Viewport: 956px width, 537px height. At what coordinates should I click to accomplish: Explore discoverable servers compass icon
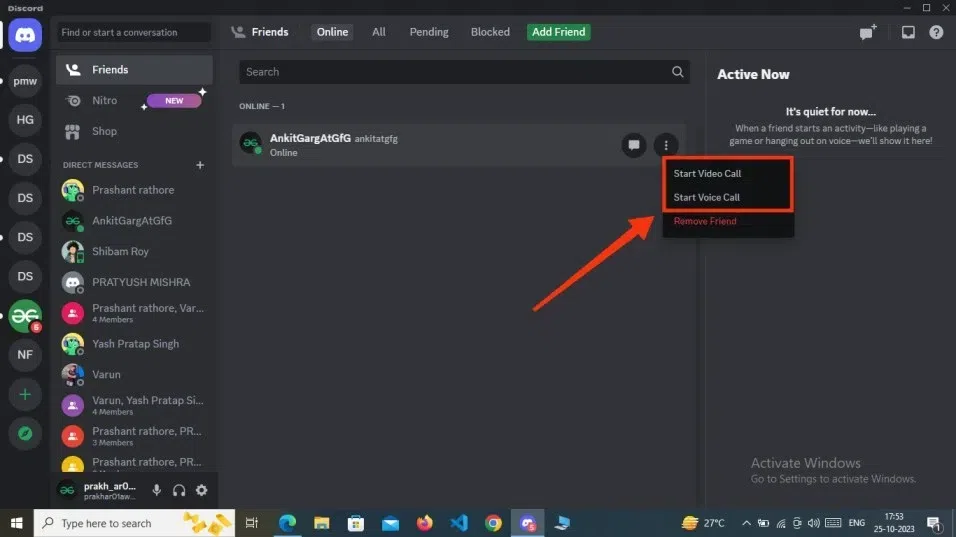tap(25, 433)
